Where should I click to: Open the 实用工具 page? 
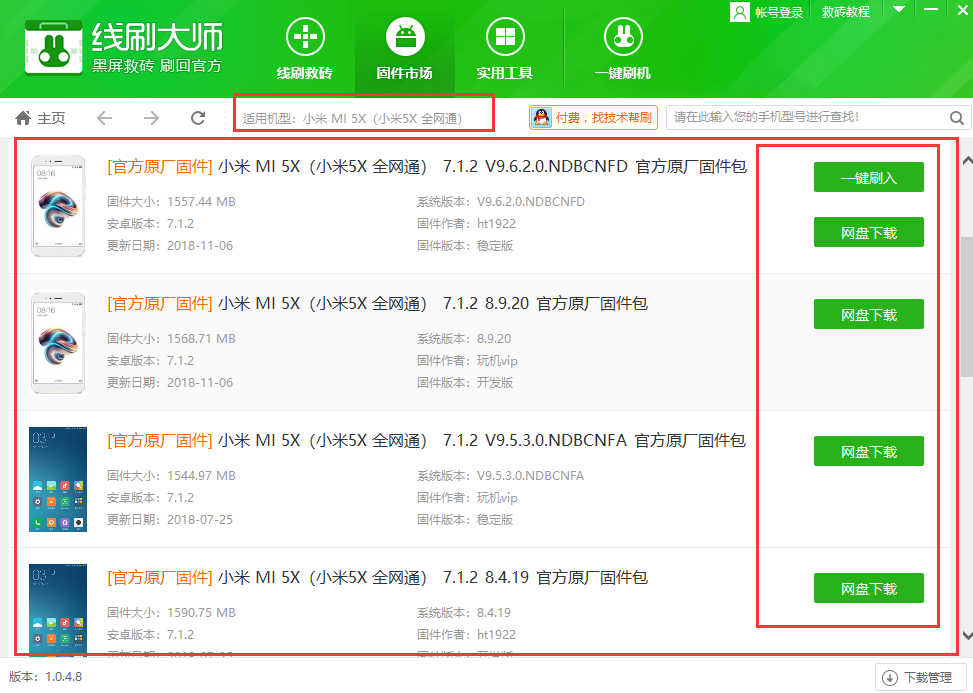[x=504, y=48]
